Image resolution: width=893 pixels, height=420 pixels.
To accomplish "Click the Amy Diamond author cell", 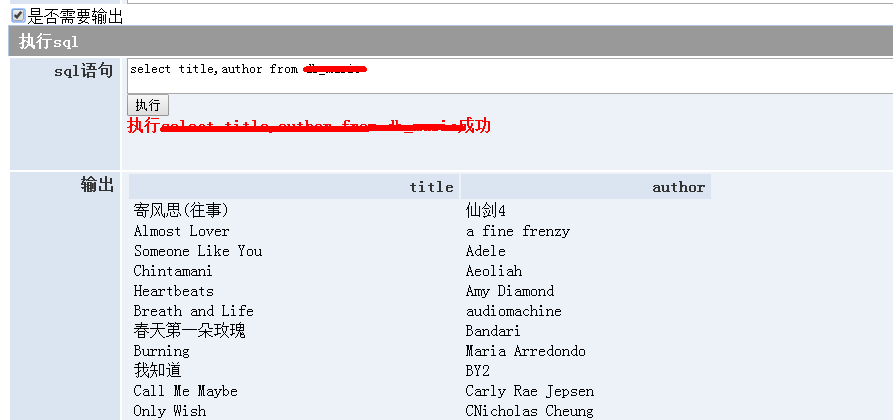I will 510,291.
